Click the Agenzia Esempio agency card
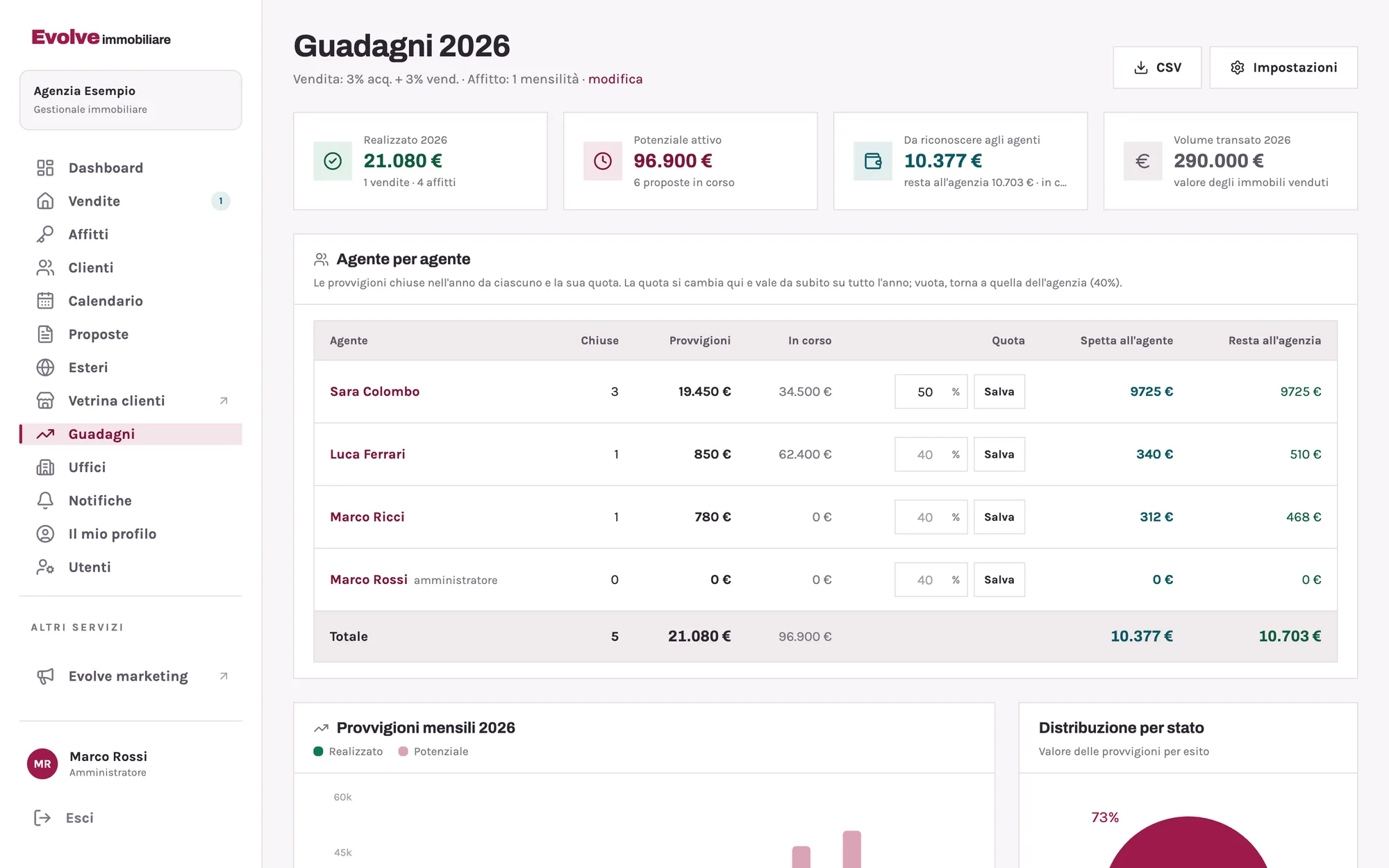Viewport: 1389px width, 868px height. [131, 100]
